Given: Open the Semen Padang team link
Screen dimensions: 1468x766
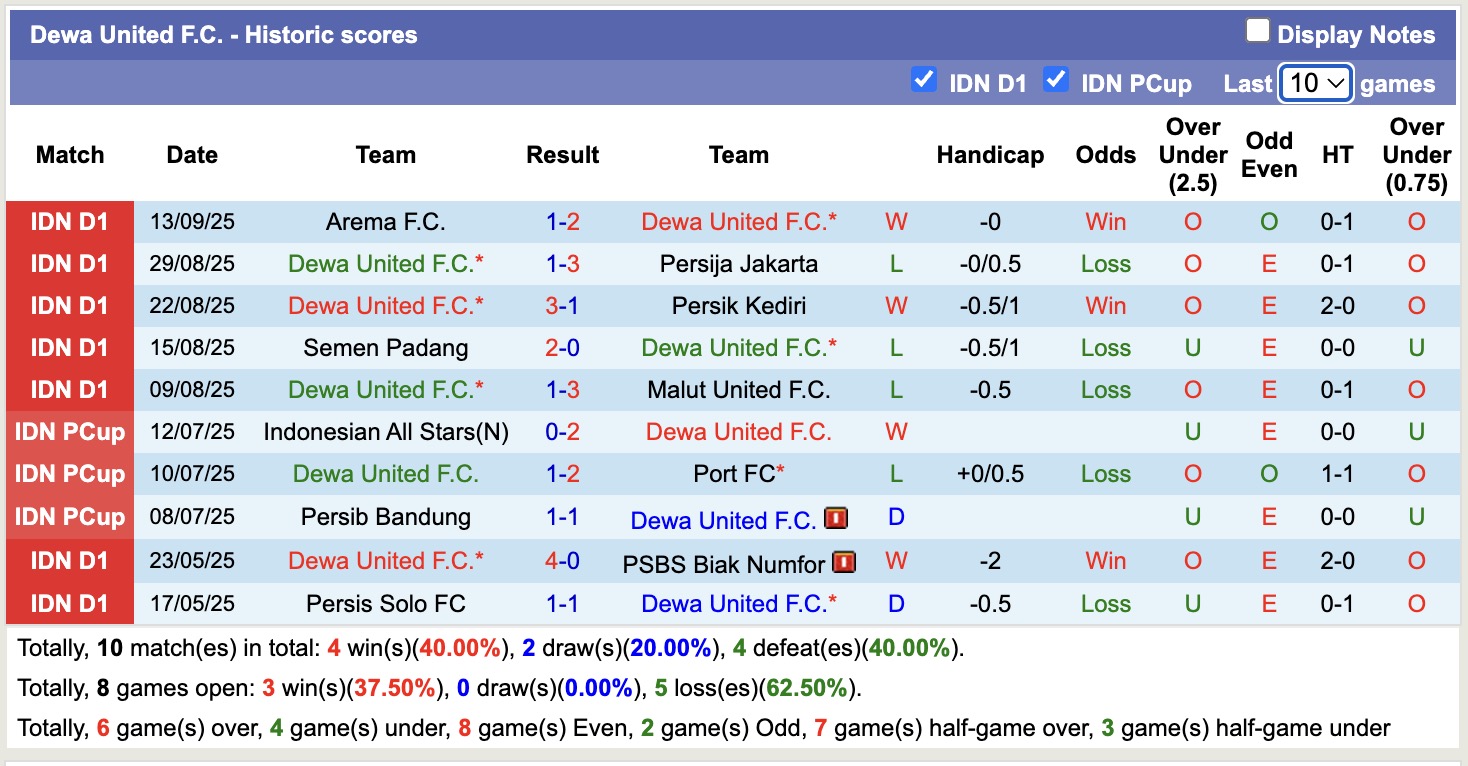Looking at the screenshot, I should click(x=385, y=348).
